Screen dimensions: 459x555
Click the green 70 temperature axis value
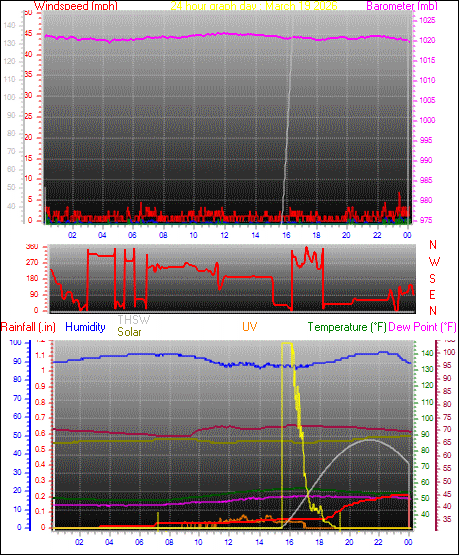425,467
